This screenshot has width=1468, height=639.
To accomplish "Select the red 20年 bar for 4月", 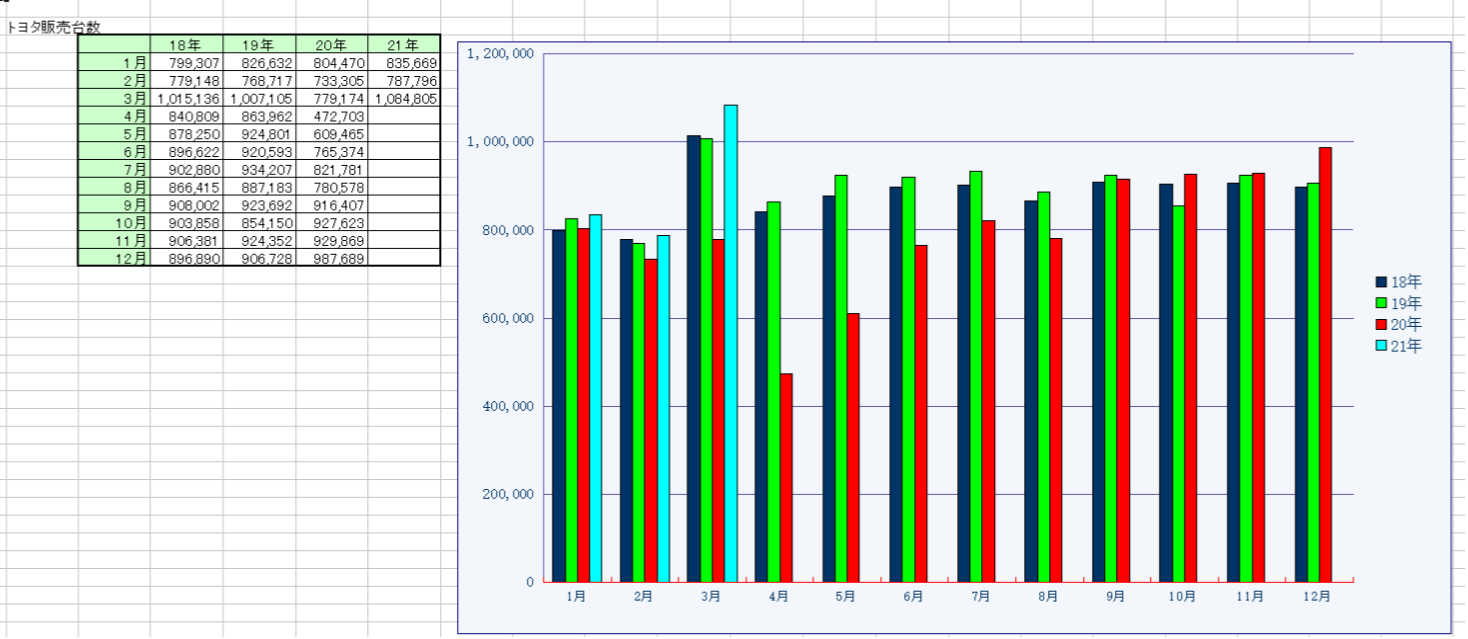I will 786,478.
